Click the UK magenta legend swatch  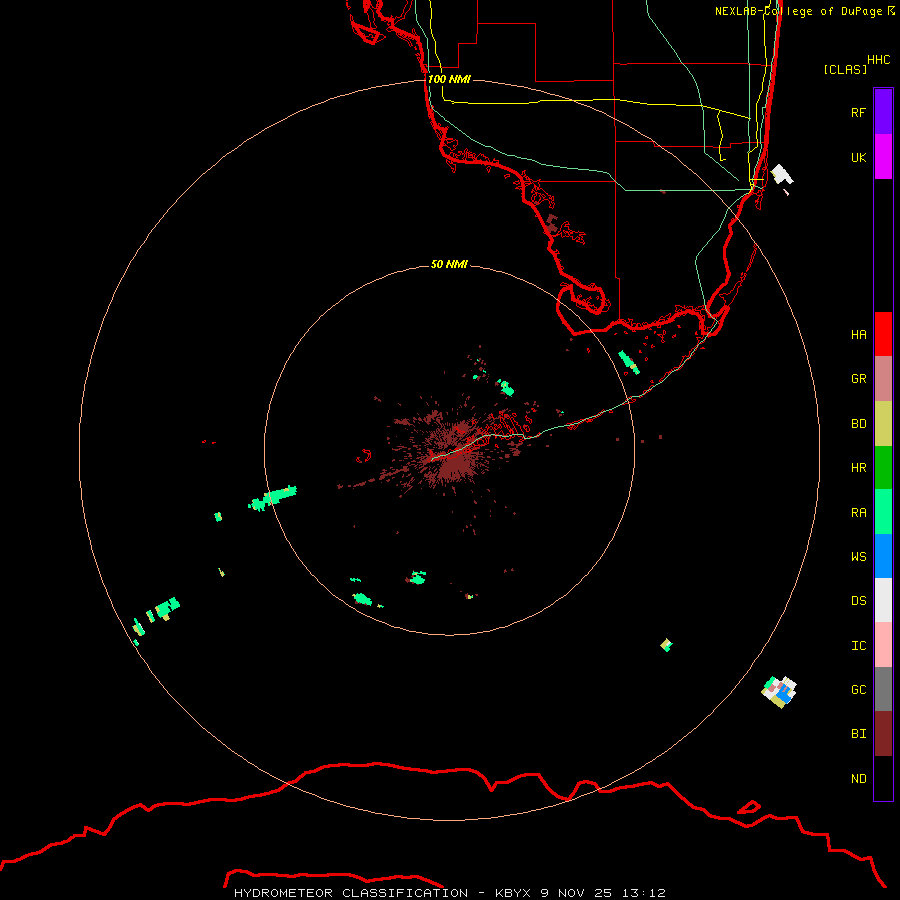[883, 157]
